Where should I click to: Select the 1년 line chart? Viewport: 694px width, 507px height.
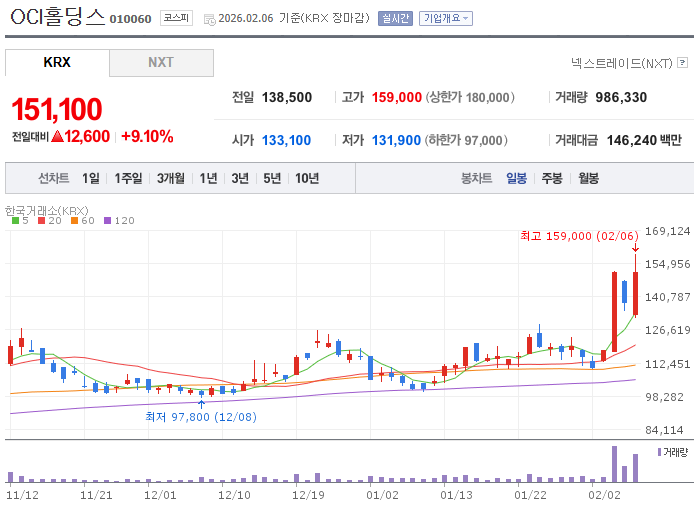click(x=208, y=178)
